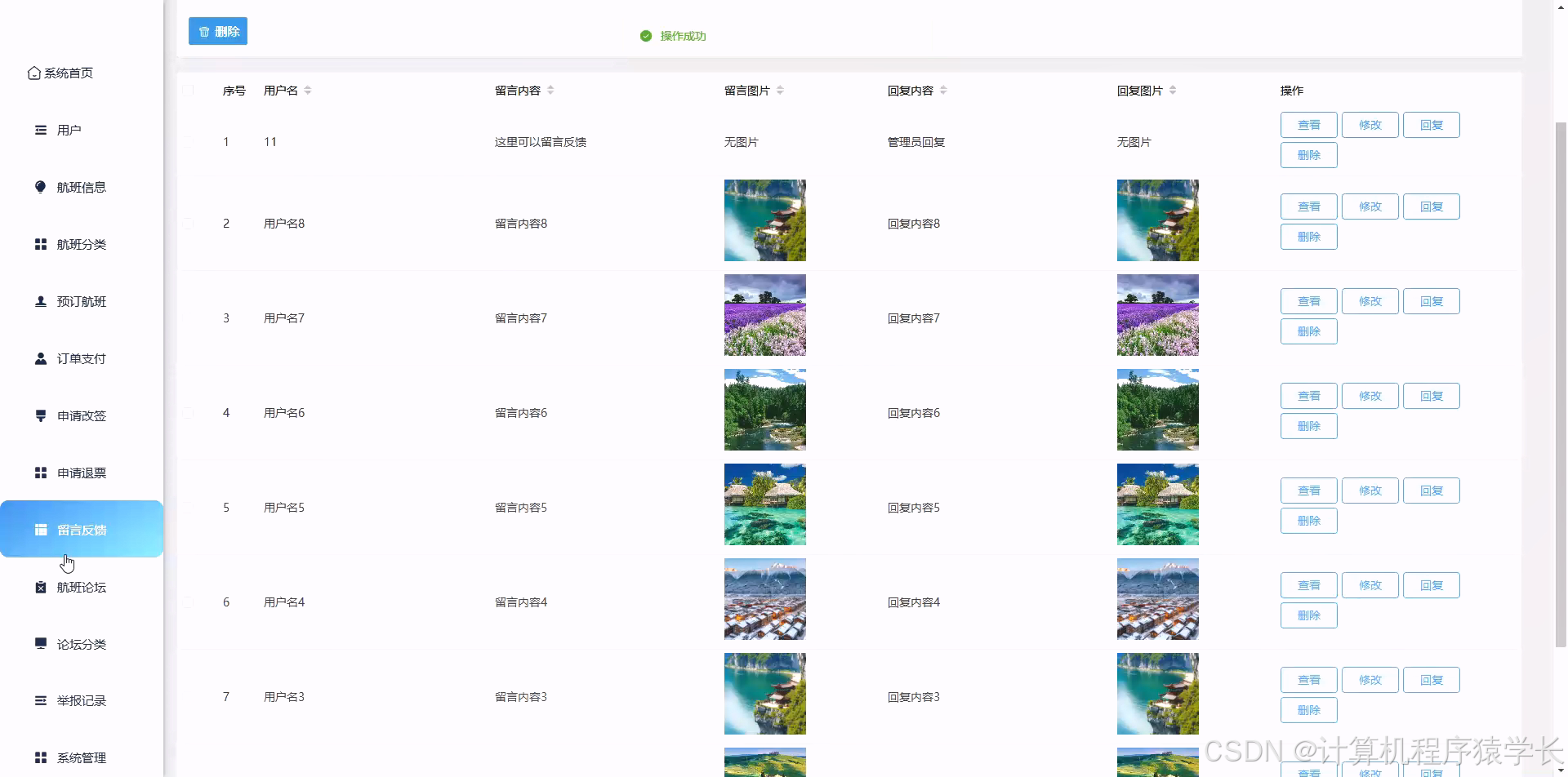The image size is (1568, 777).
Task: Click 回复 button for 用户名5
Action: (1430, 490)
